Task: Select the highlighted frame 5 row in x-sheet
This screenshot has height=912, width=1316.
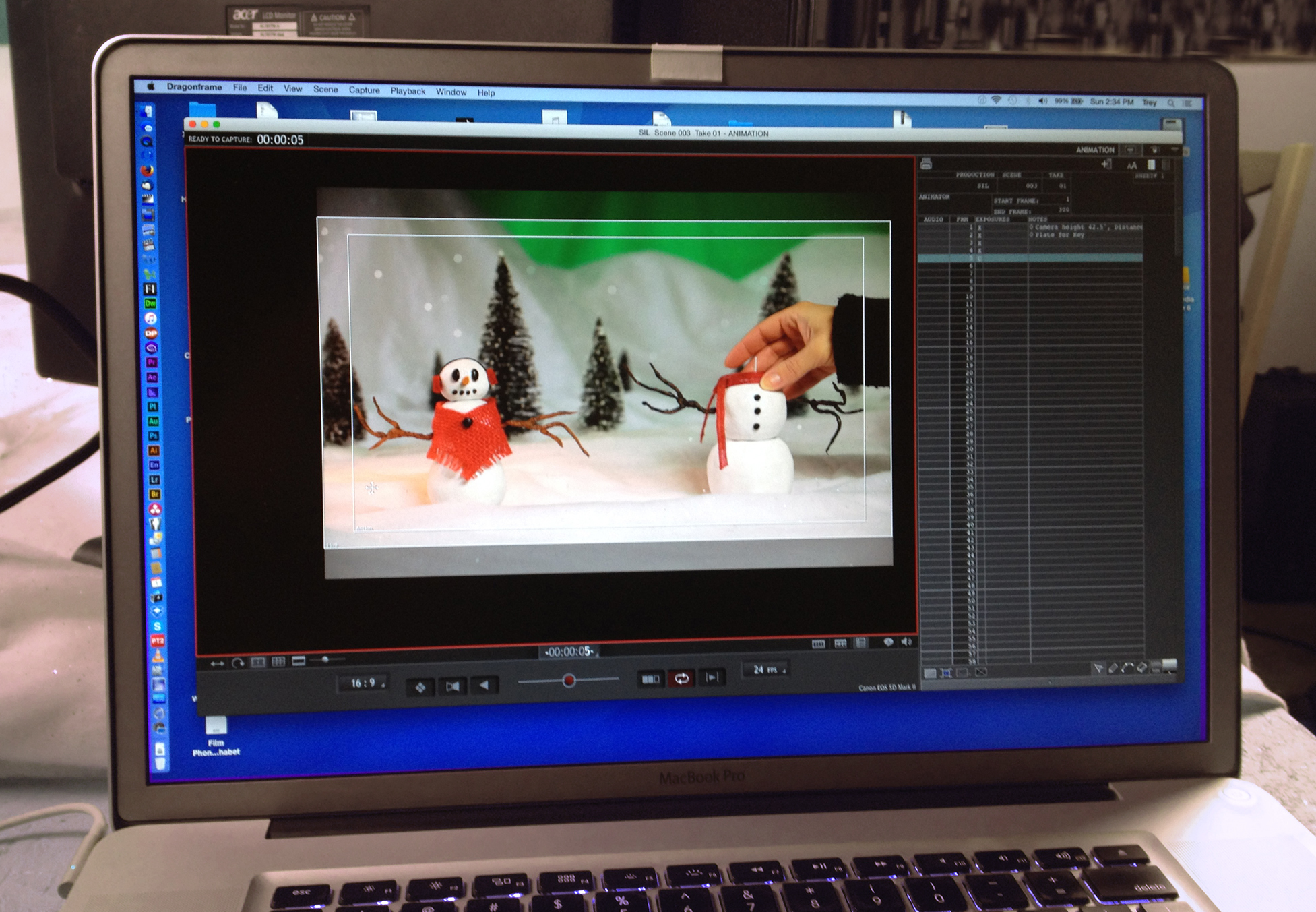Action: pyautogui.click(x=1030, y=258)
